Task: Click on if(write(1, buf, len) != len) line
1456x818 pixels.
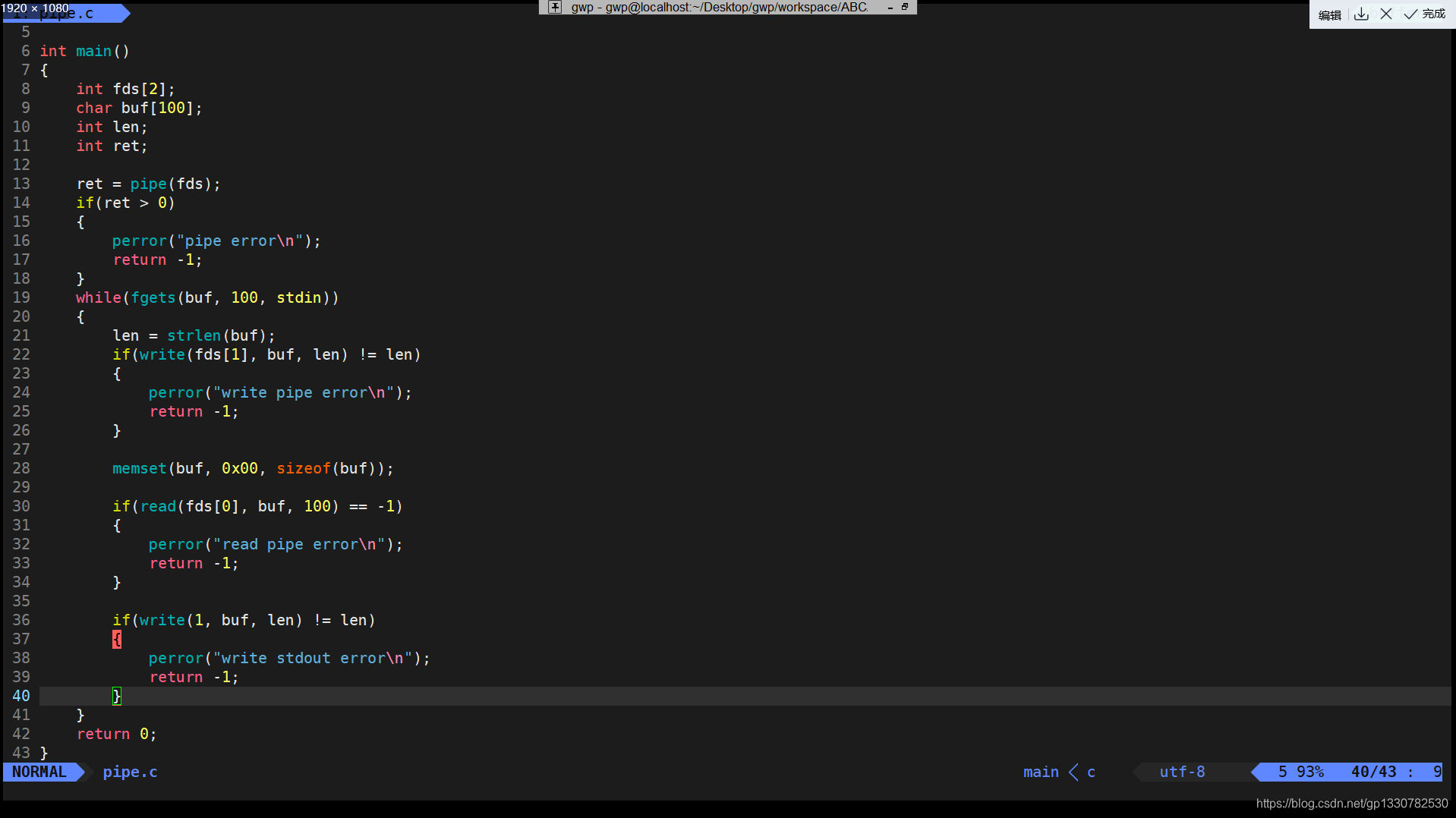Action: coord(244,620)
